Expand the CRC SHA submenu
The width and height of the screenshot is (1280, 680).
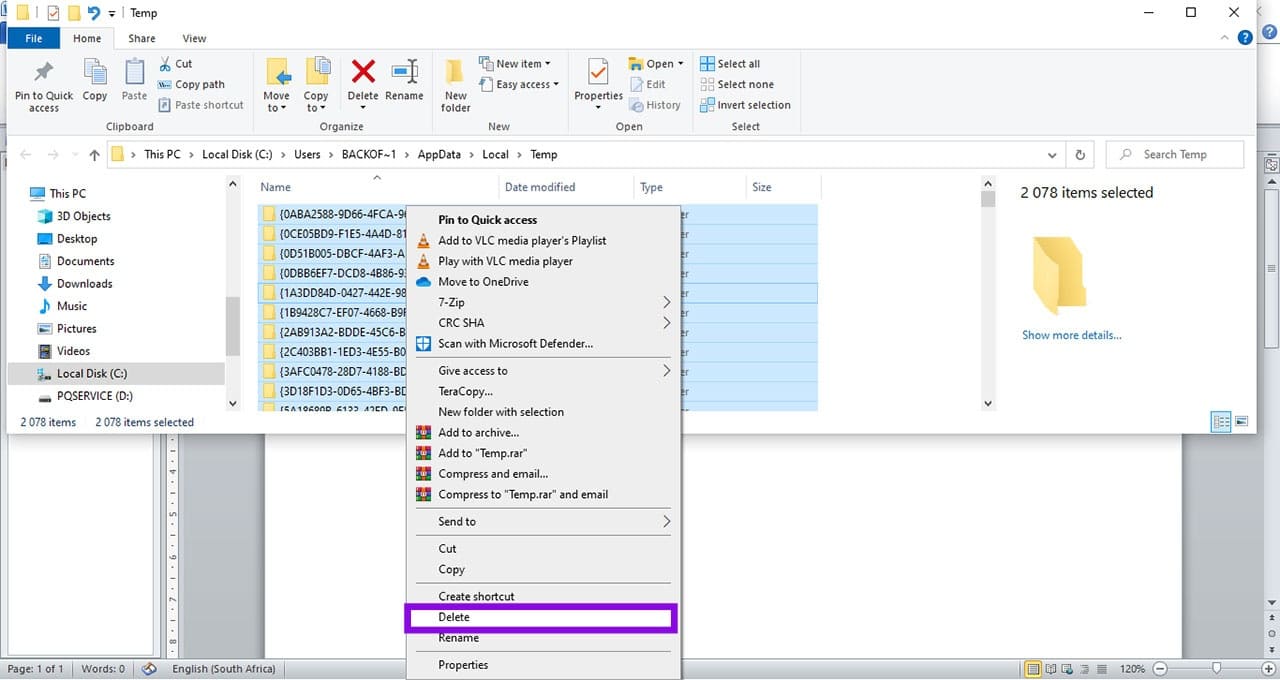(x=543, y=323)
